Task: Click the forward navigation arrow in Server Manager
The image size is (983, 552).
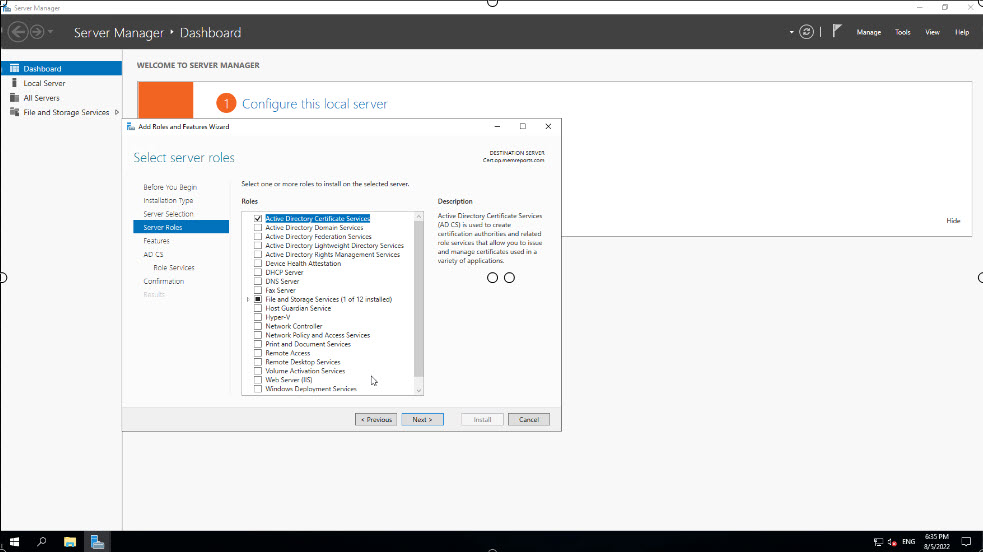Action: [37, 32]
